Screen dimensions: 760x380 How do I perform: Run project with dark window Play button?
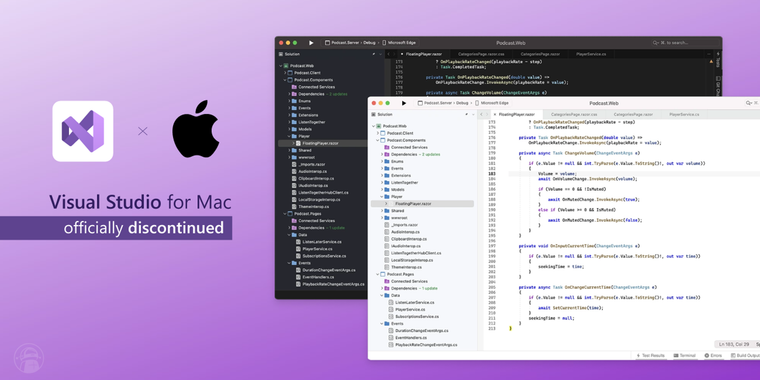tap(311, 43)
